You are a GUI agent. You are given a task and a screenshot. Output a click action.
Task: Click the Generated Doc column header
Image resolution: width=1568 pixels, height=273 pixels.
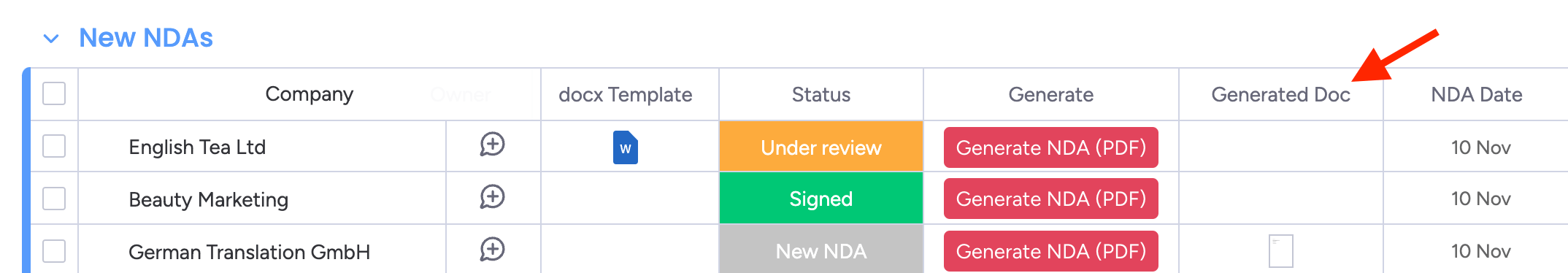tap(1281, 95)
